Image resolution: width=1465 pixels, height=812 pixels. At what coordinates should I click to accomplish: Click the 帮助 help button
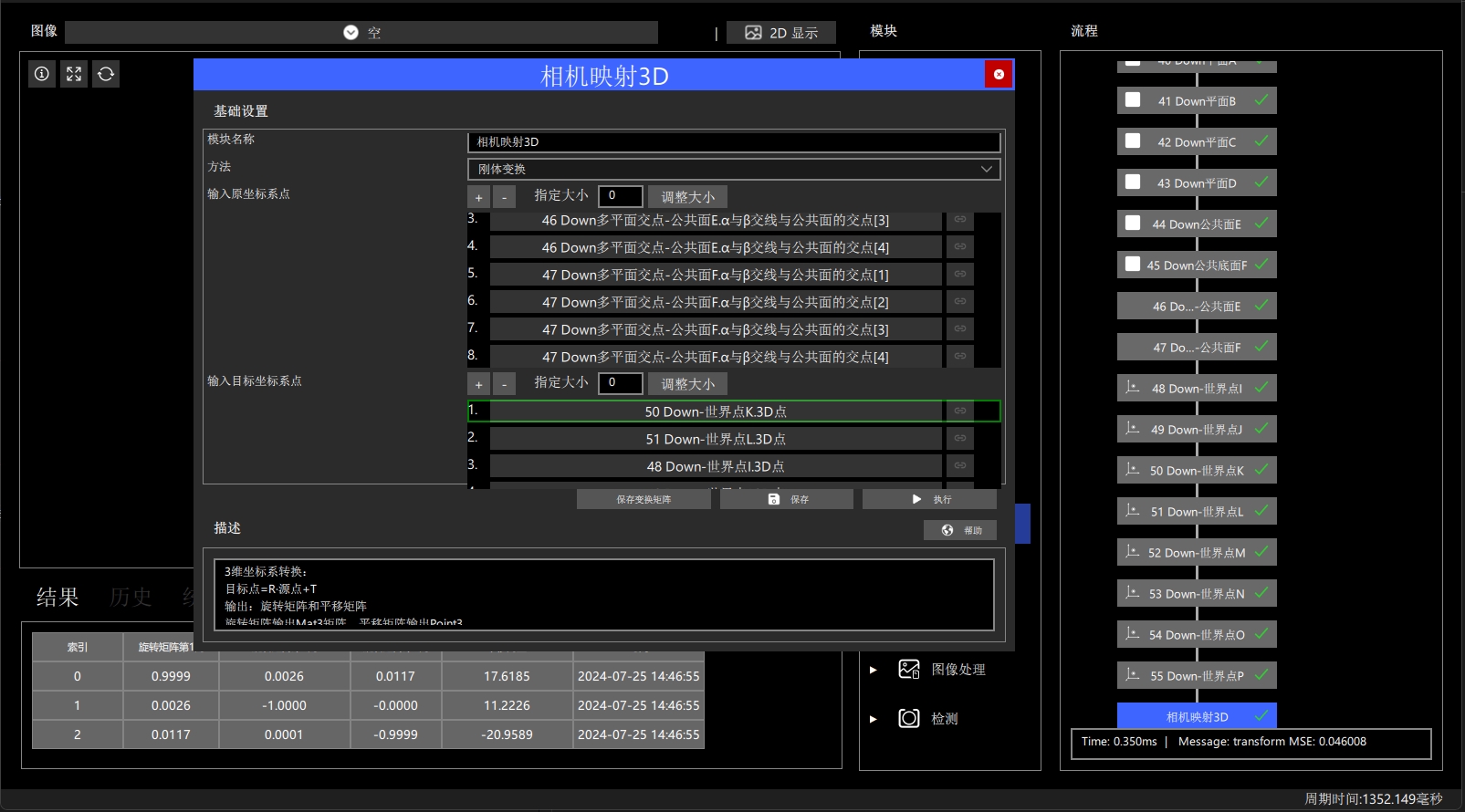click(960, 530)
